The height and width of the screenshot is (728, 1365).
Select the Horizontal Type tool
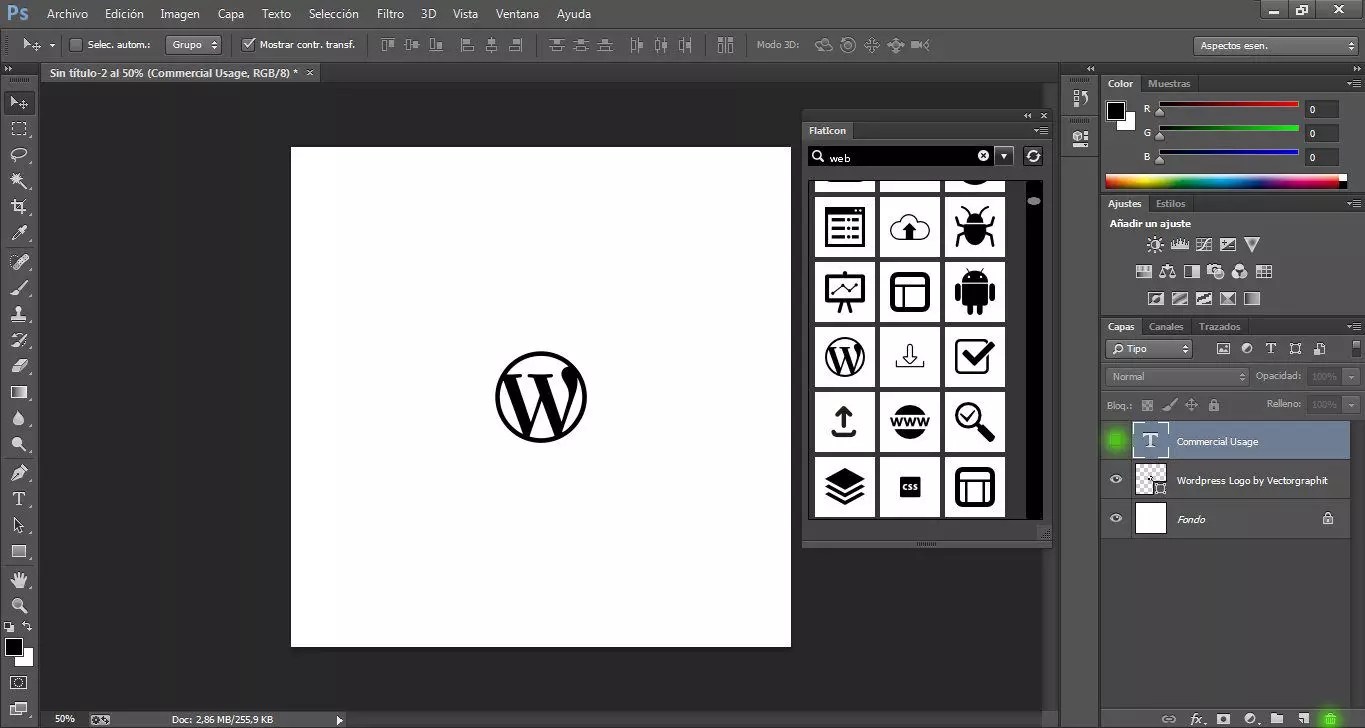(19, 499)
